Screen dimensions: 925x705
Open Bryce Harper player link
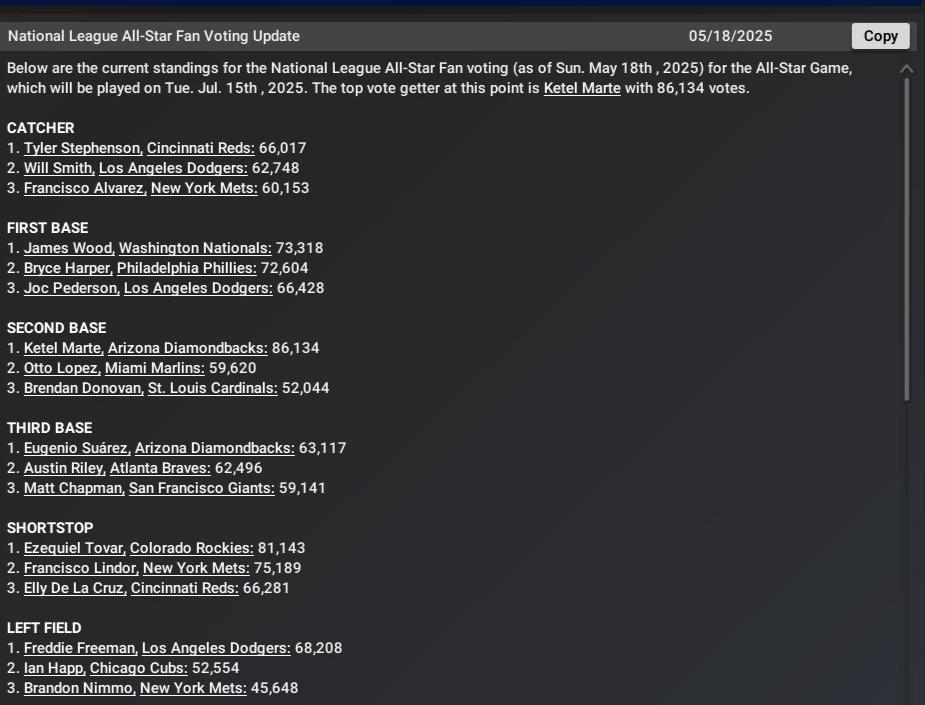coord(68,268)
